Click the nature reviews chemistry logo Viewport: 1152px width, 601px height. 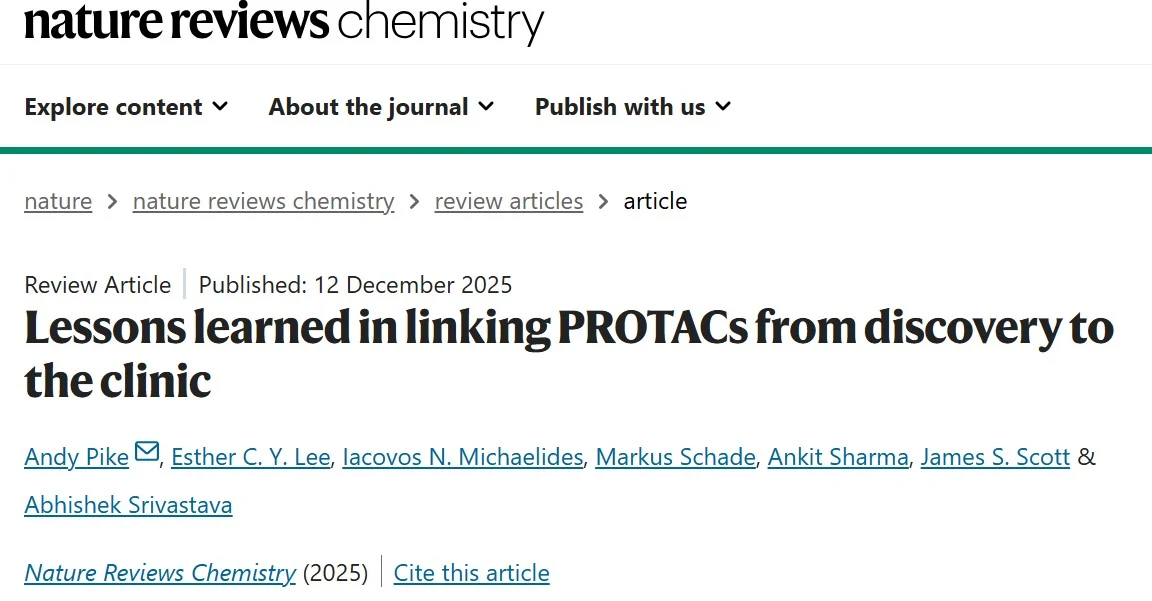[x=283, y=22]
